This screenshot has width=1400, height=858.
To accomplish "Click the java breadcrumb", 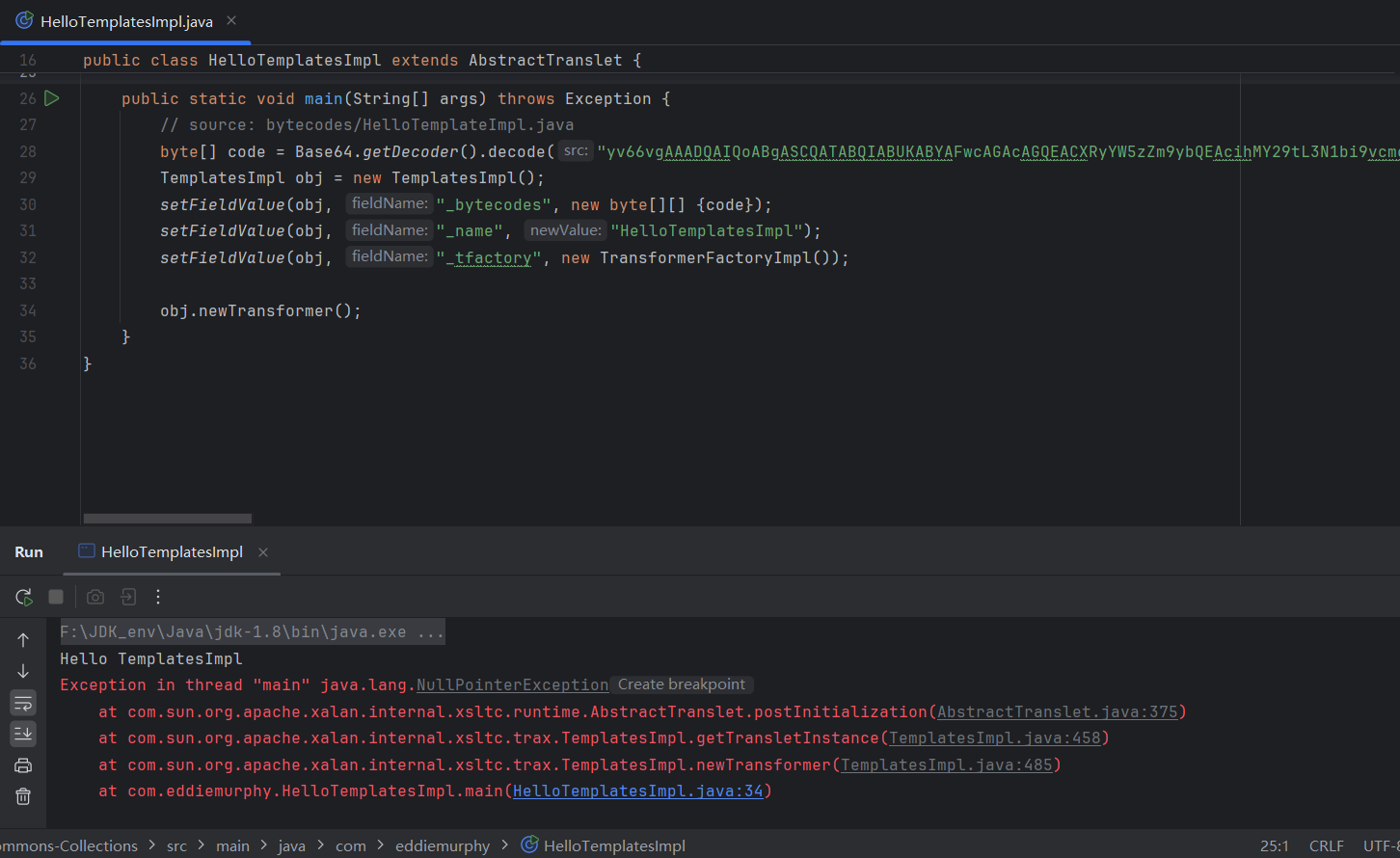I will [x=291, y=845].
